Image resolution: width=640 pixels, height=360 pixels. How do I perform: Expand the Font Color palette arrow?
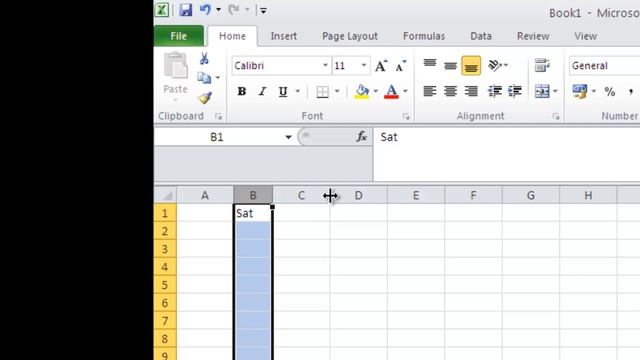tap(405, 91)
